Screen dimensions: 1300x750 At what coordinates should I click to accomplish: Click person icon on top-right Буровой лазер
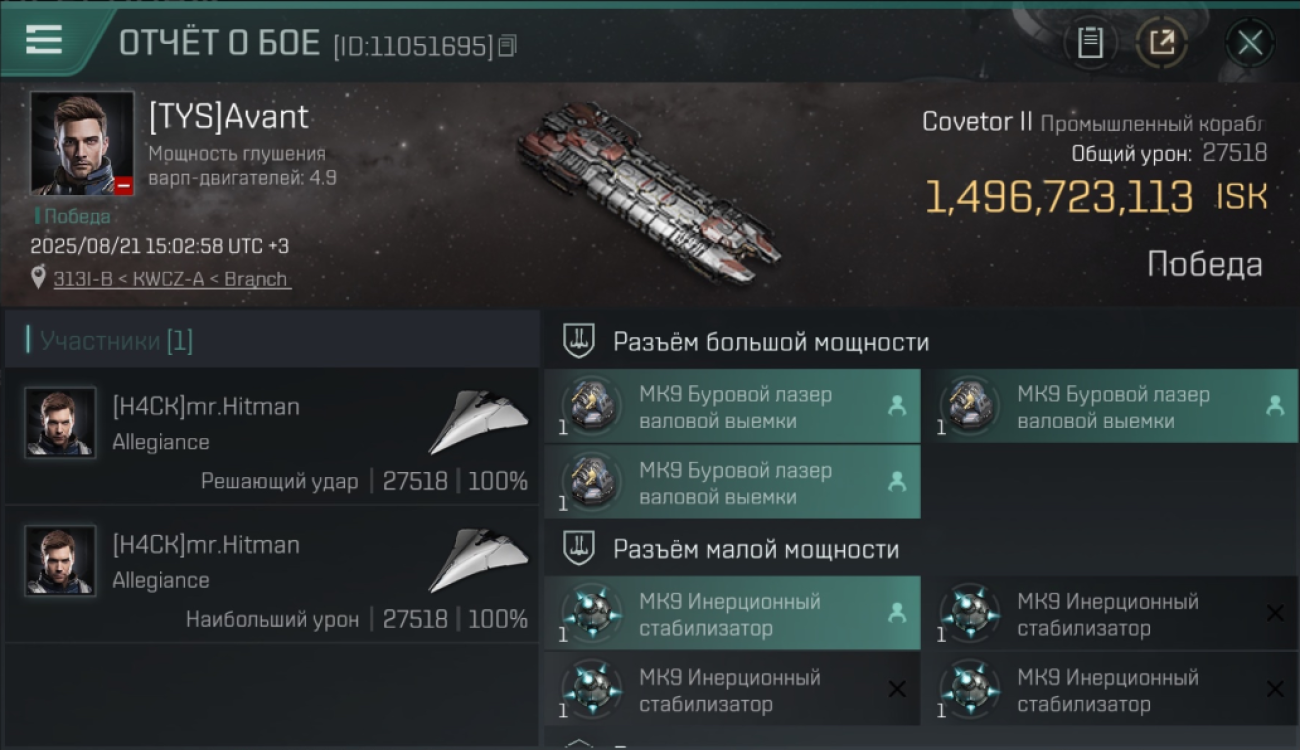click(x=1275, y=406)
